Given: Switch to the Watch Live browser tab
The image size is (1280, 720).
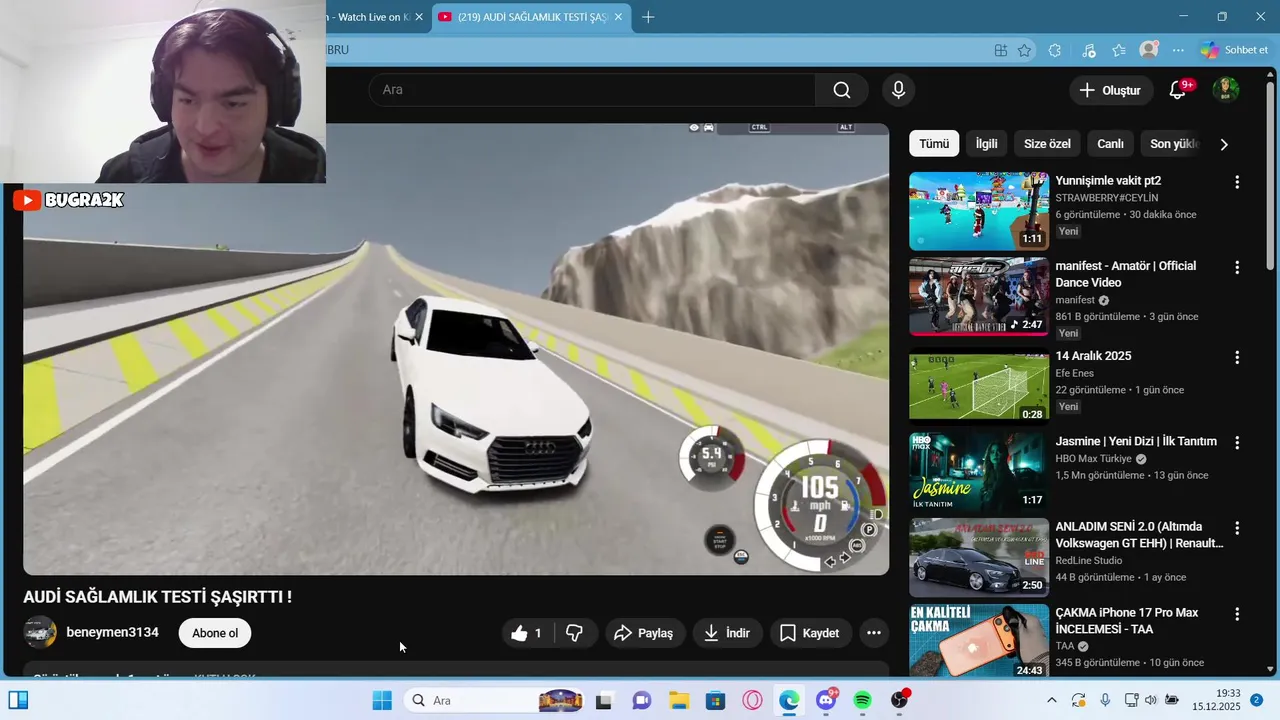Looking at the screenshot, I should (x=372, y=17).
